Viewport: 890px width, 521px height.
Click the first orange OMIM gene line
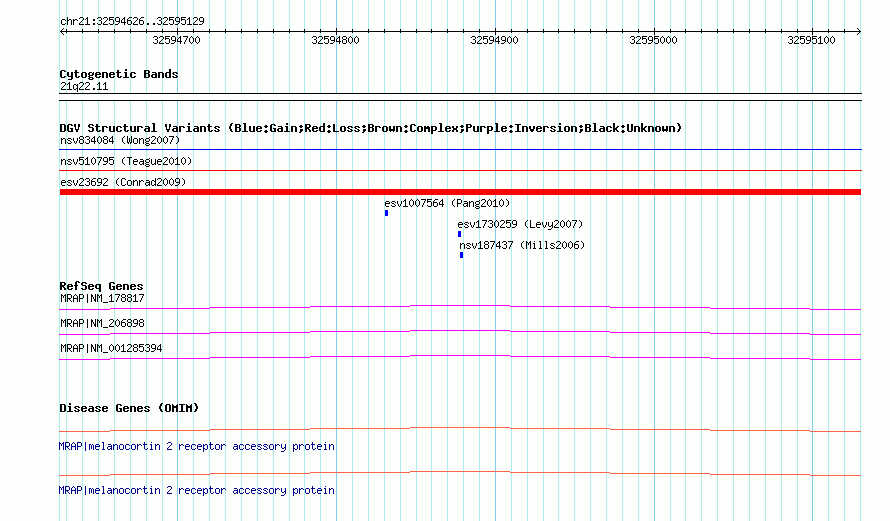[x=460, y=429]
